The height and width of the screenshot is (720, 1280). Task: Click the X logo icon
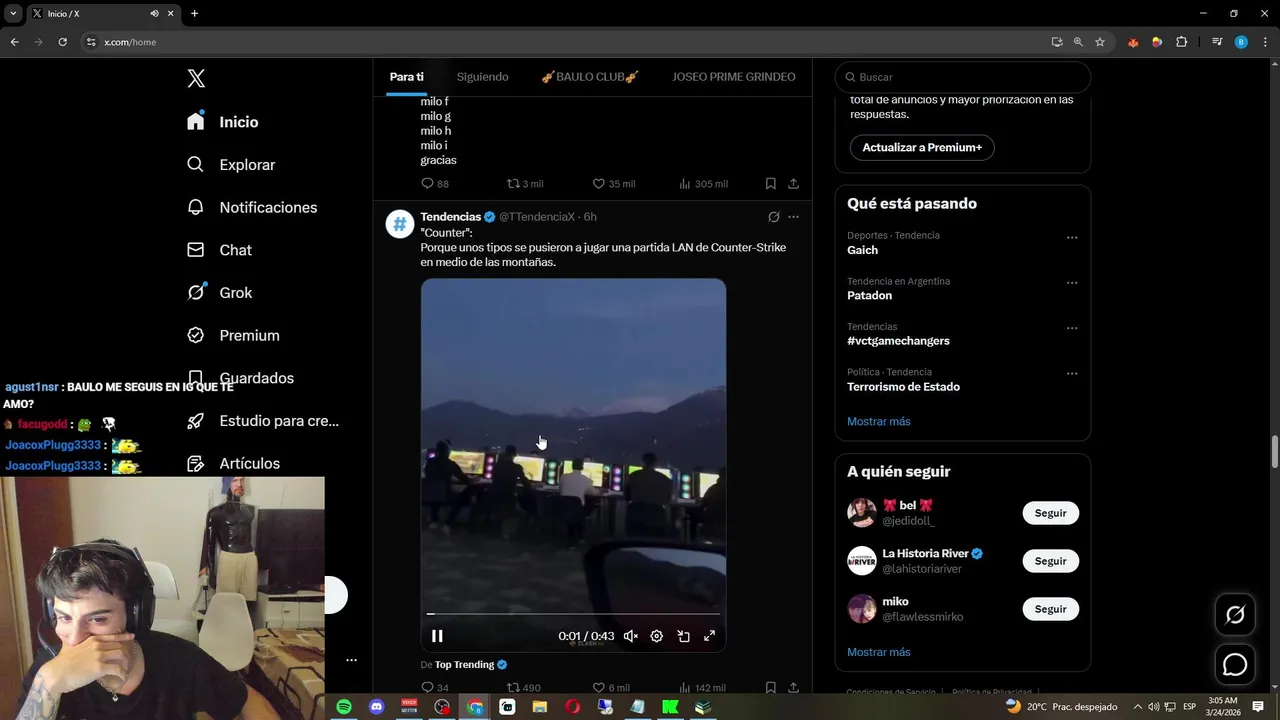pyautogui.click(x=196, y=78)
